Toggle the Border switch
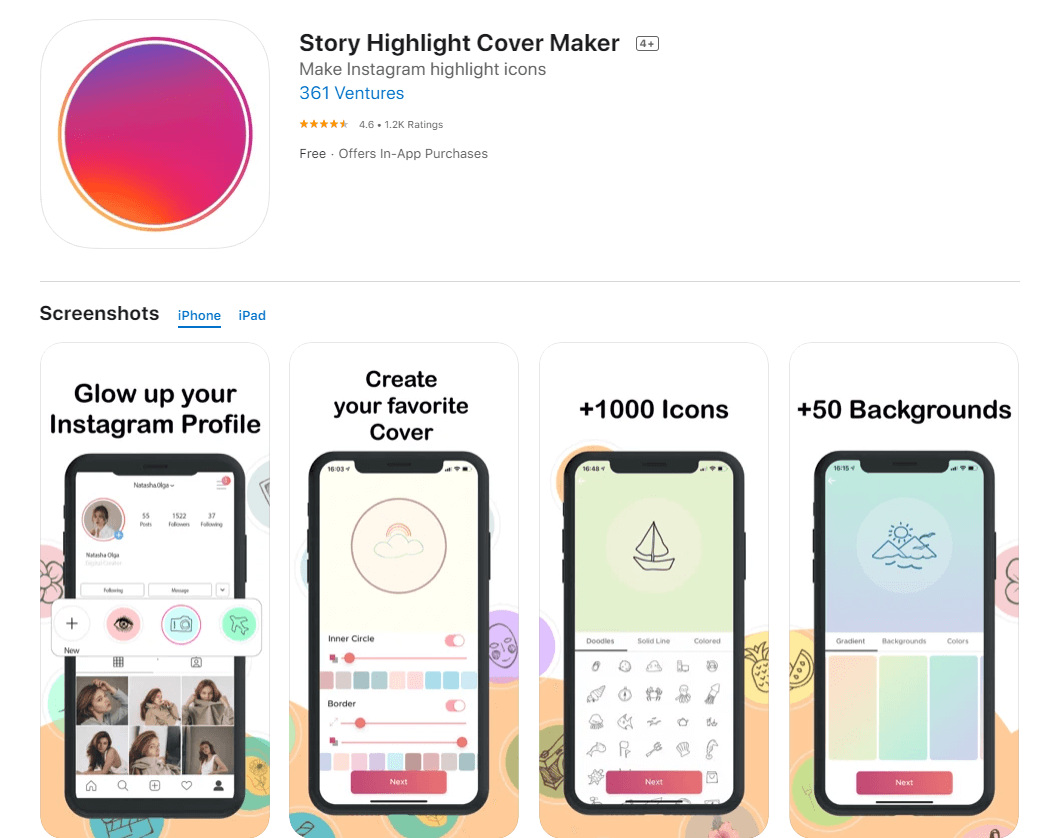 point(455,705)
